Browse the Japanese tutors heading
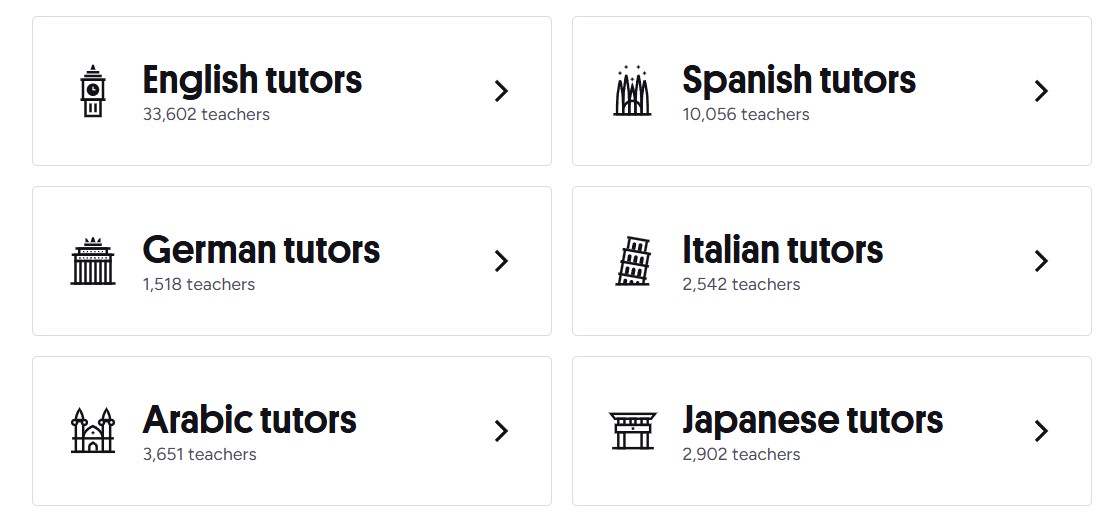Image resolution: width=1106 pixels, height=517 pixels. (812, 420)
